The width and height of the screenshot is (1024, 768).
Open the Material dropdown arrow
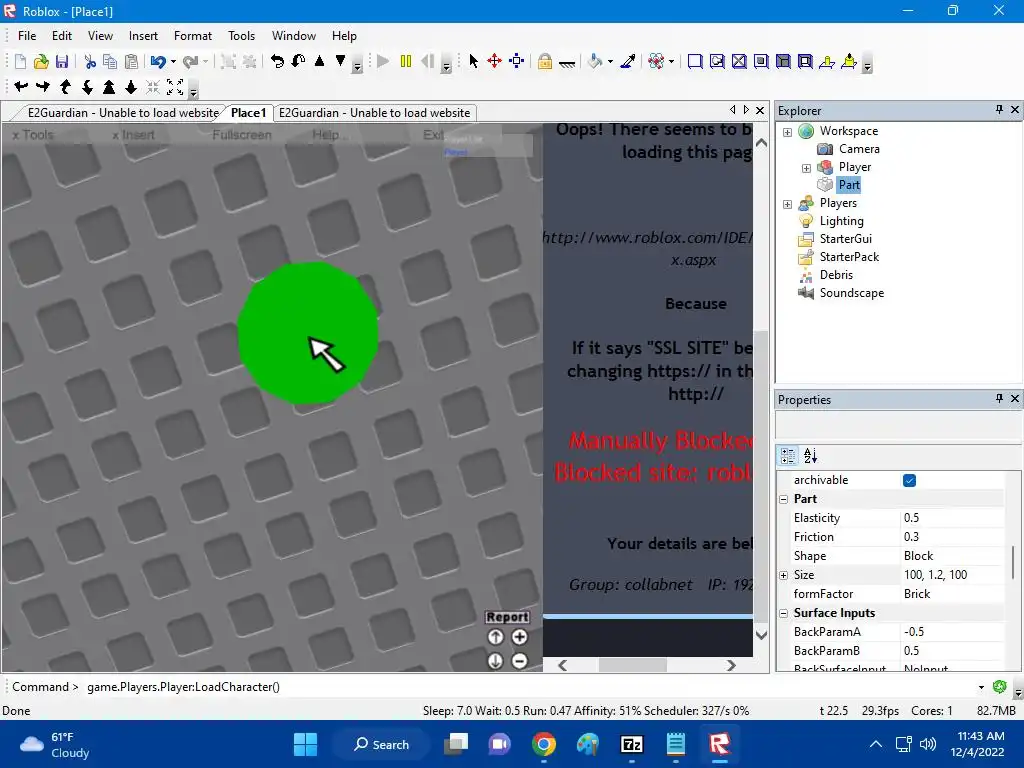671,62
